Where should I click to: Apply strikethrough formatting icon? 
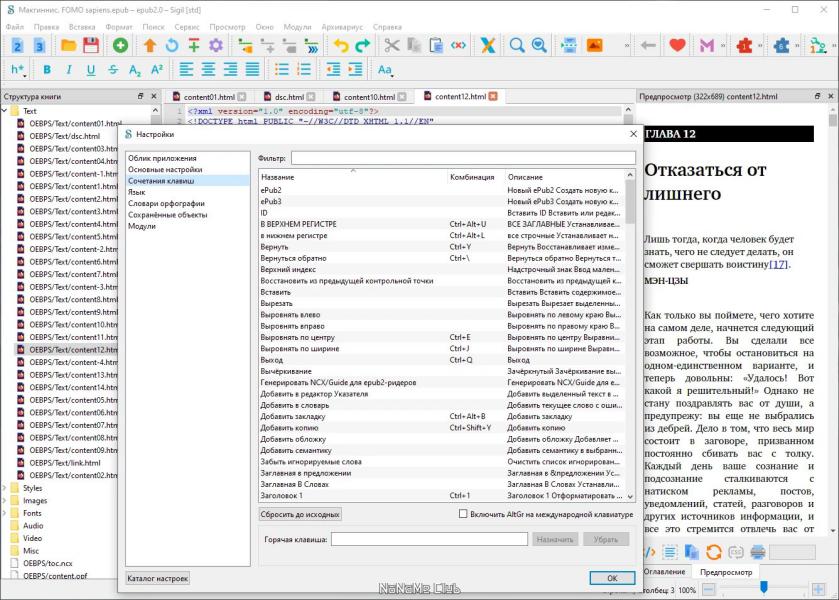113,70
